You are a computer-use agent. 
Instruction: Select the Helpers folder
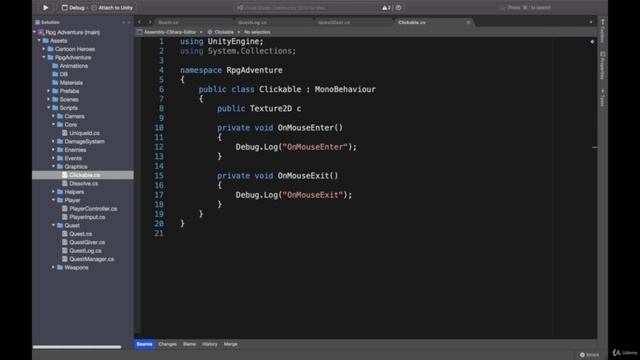click(70, 192)
